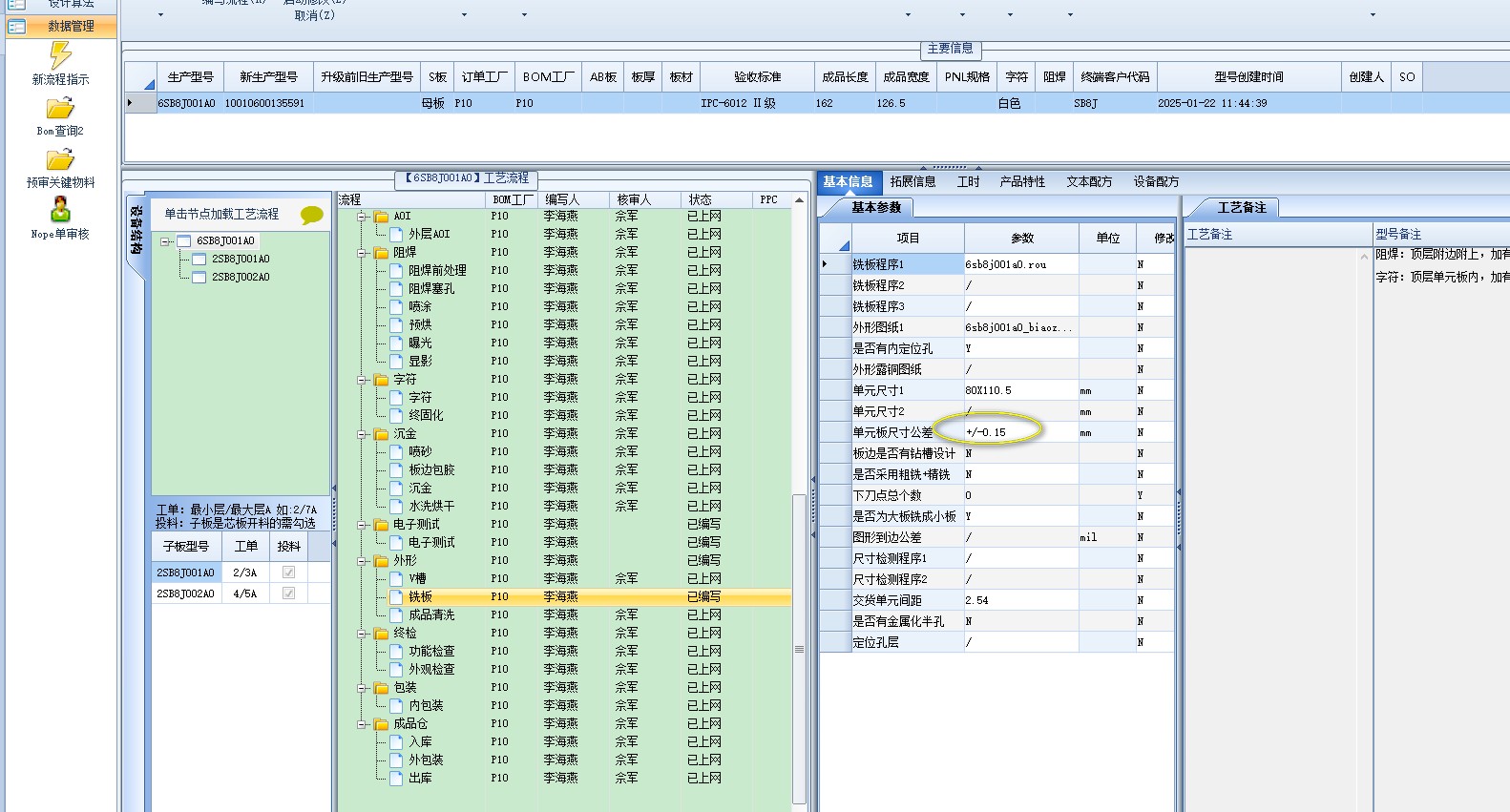
Task: Click the 电子测试 folder icon
Action: point(382,525)
